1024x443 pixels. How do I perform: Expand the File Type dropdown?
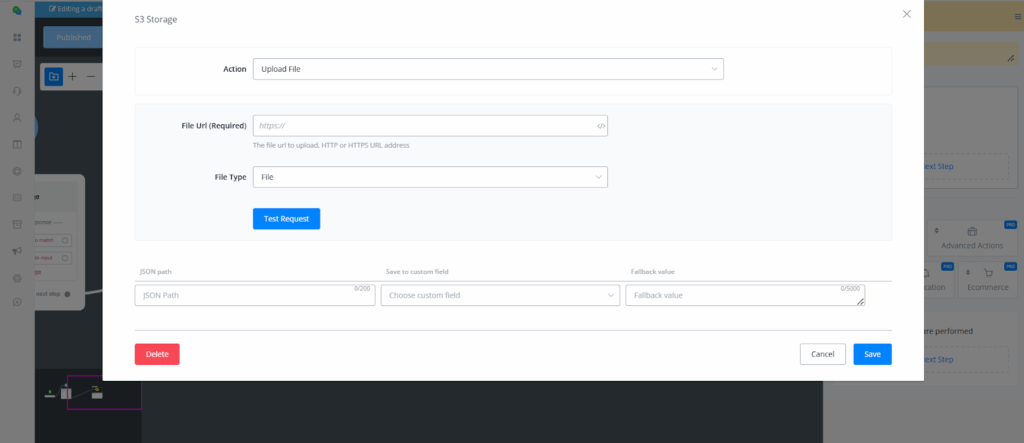click(x=430, y=177)
